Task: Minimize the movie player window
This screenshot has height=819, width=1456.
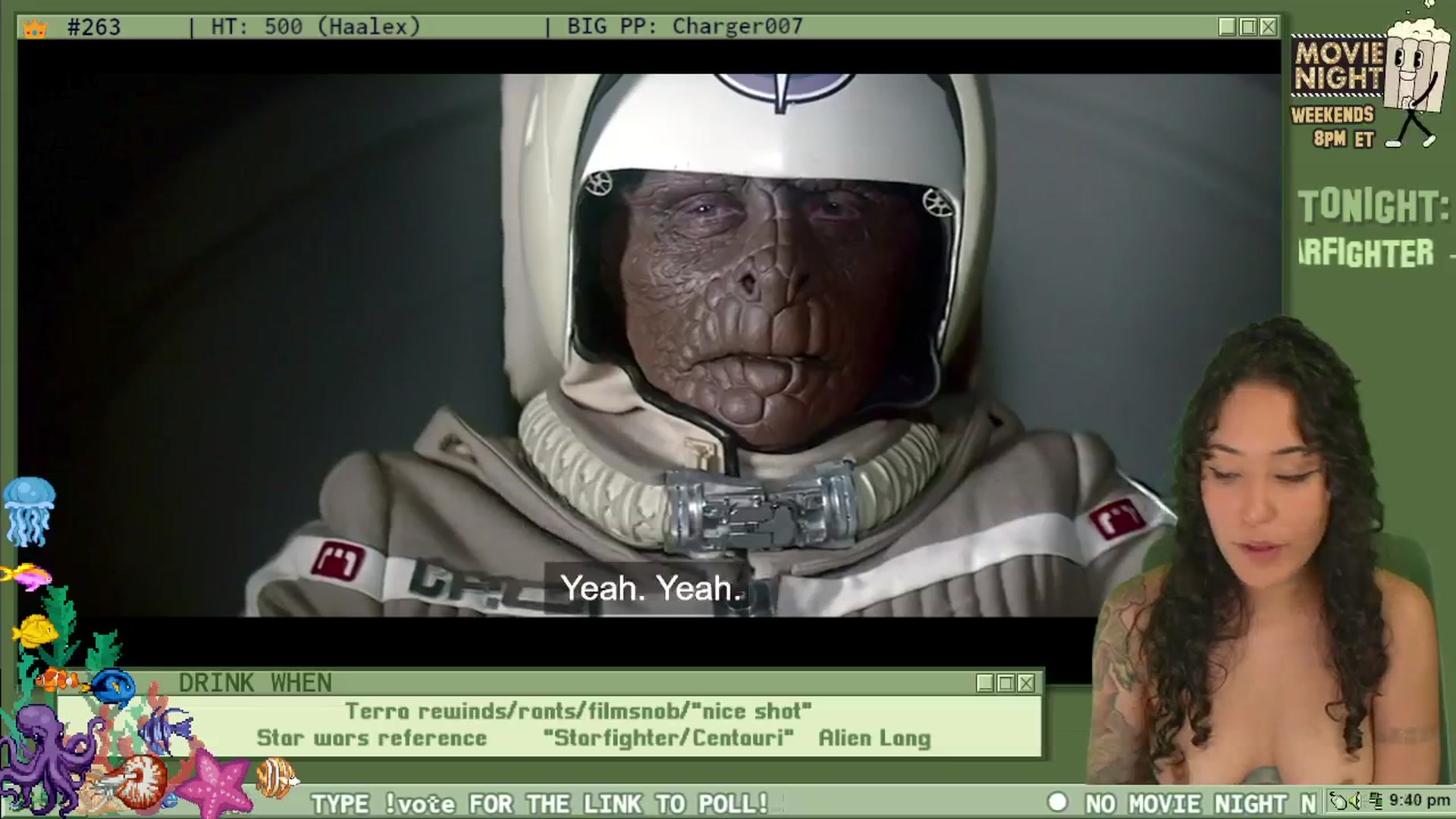Action: coord(1228,27)
